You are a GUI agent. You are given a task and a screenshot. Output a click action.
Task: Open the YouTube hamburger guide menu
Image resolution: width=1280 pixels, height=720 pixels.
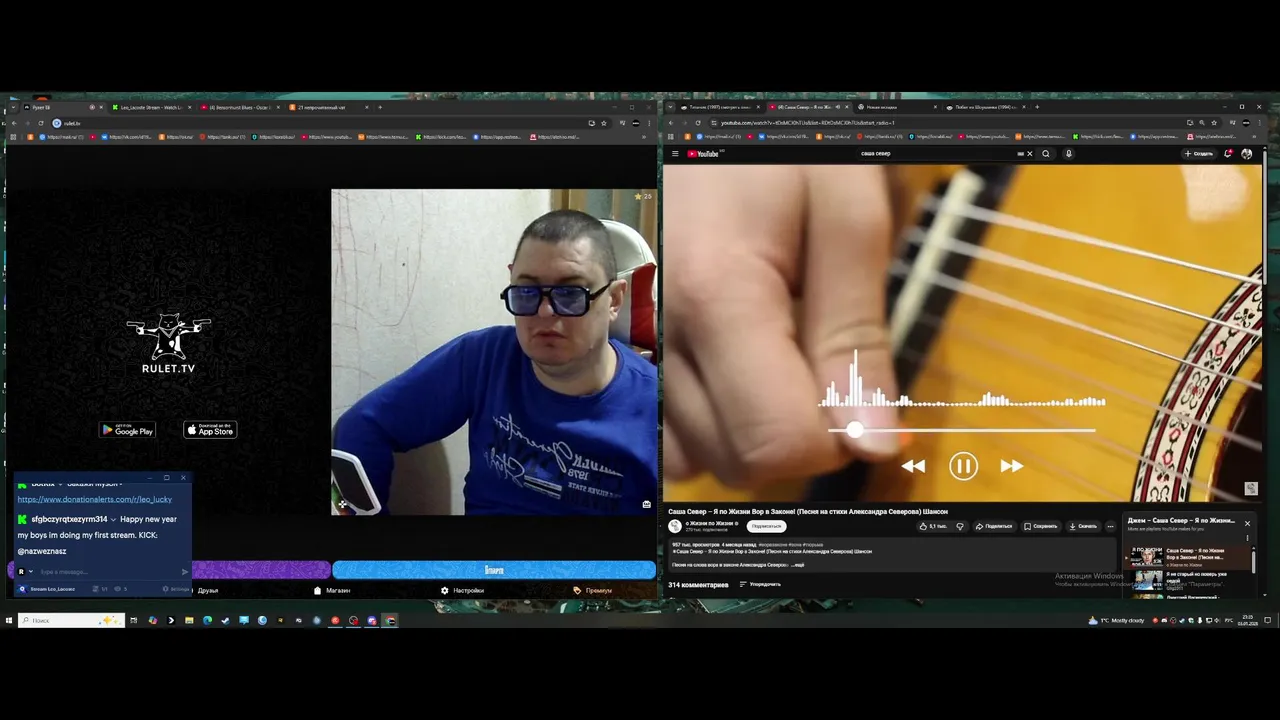click(675, 154)
